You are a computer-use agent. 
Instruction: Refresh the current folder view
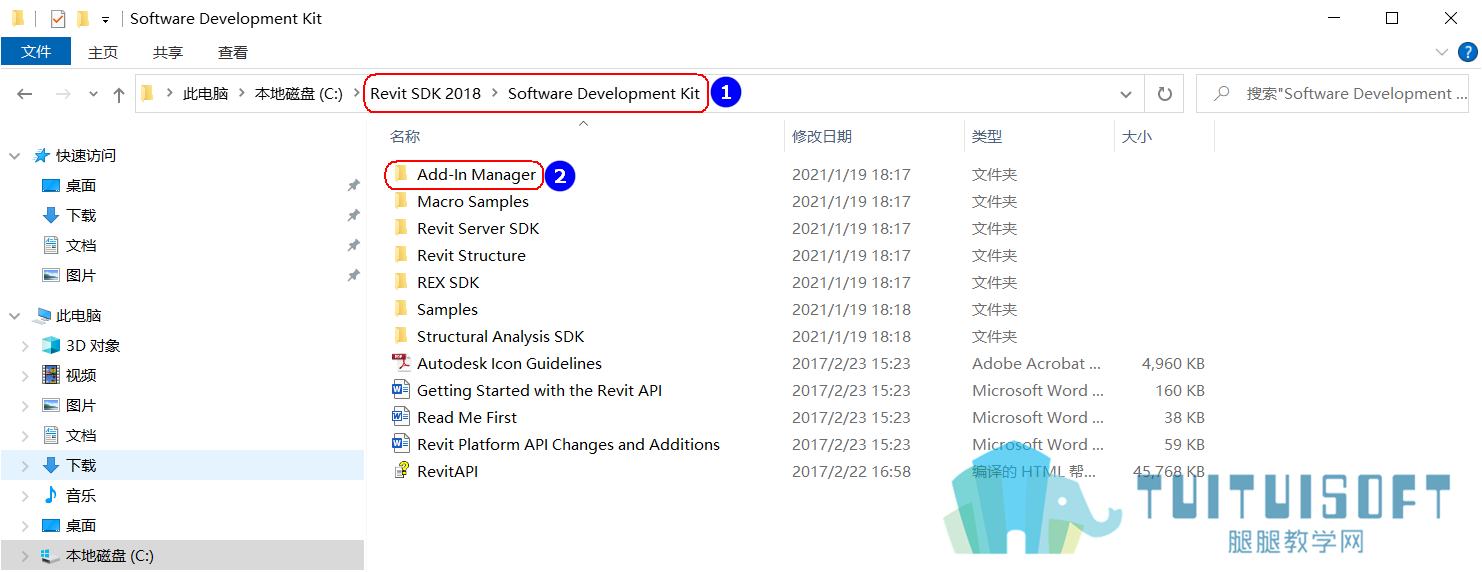click(x=1164, y=94)
